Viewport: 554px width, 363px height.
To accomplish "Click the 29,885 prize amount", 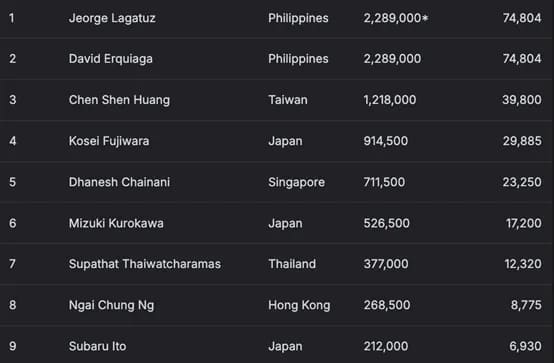I will 522,141.
